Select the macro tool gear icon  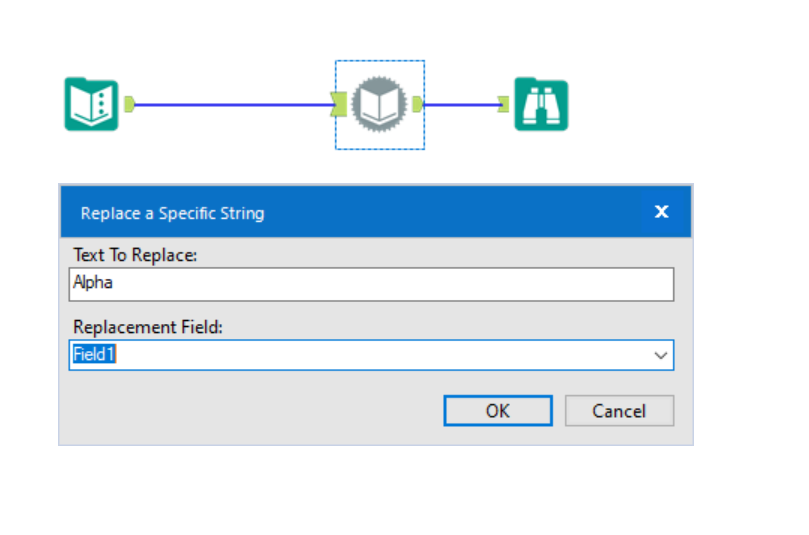[x=379, y=104]
